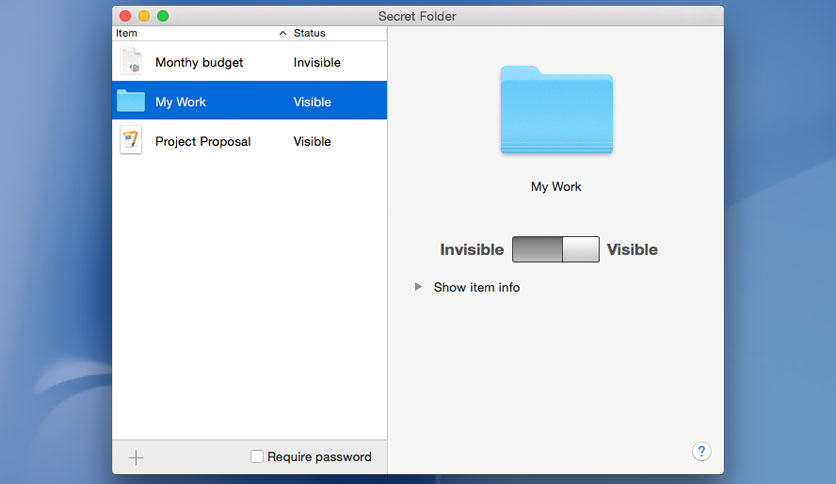This screenshot has height=484, width=836.
Task: Sort list by Item column header
Action: click(200, 33)
